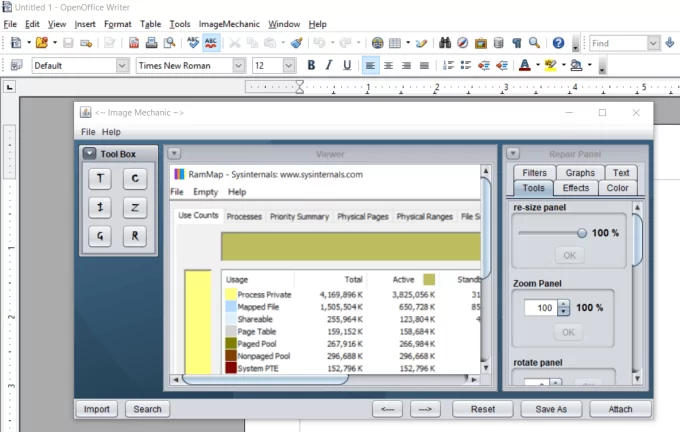This screenshot has height=432, width=680.
Task: Click the Document as E-mail icon
Action: tap(86, 43)
